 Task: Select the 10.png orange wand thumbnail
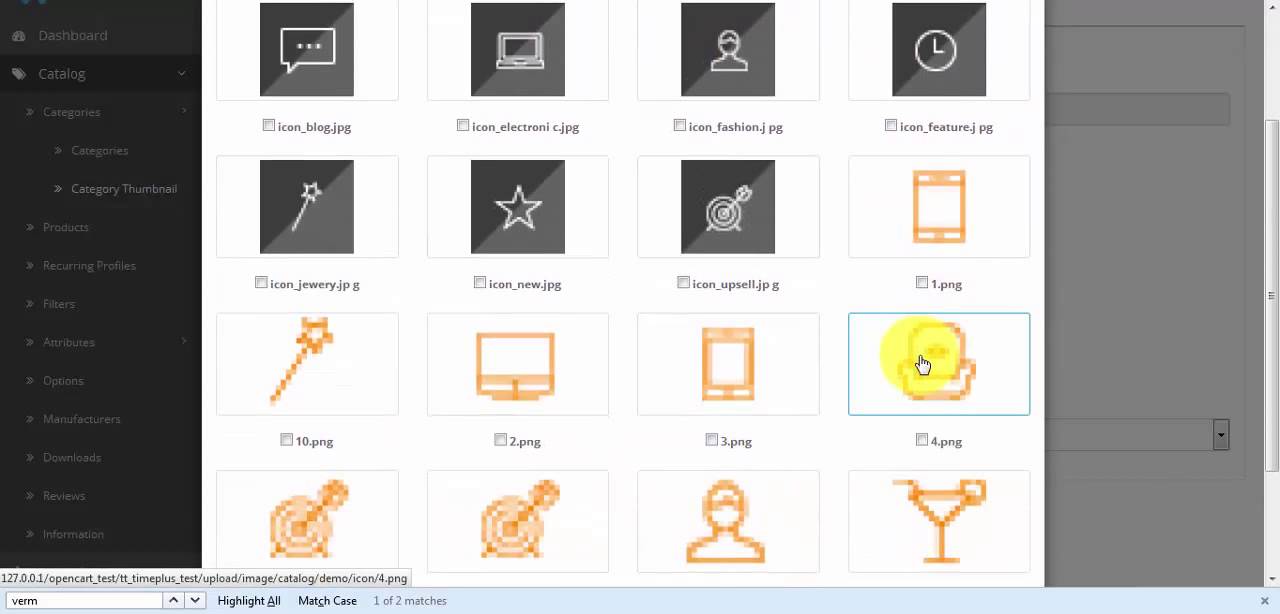(307, 364)
